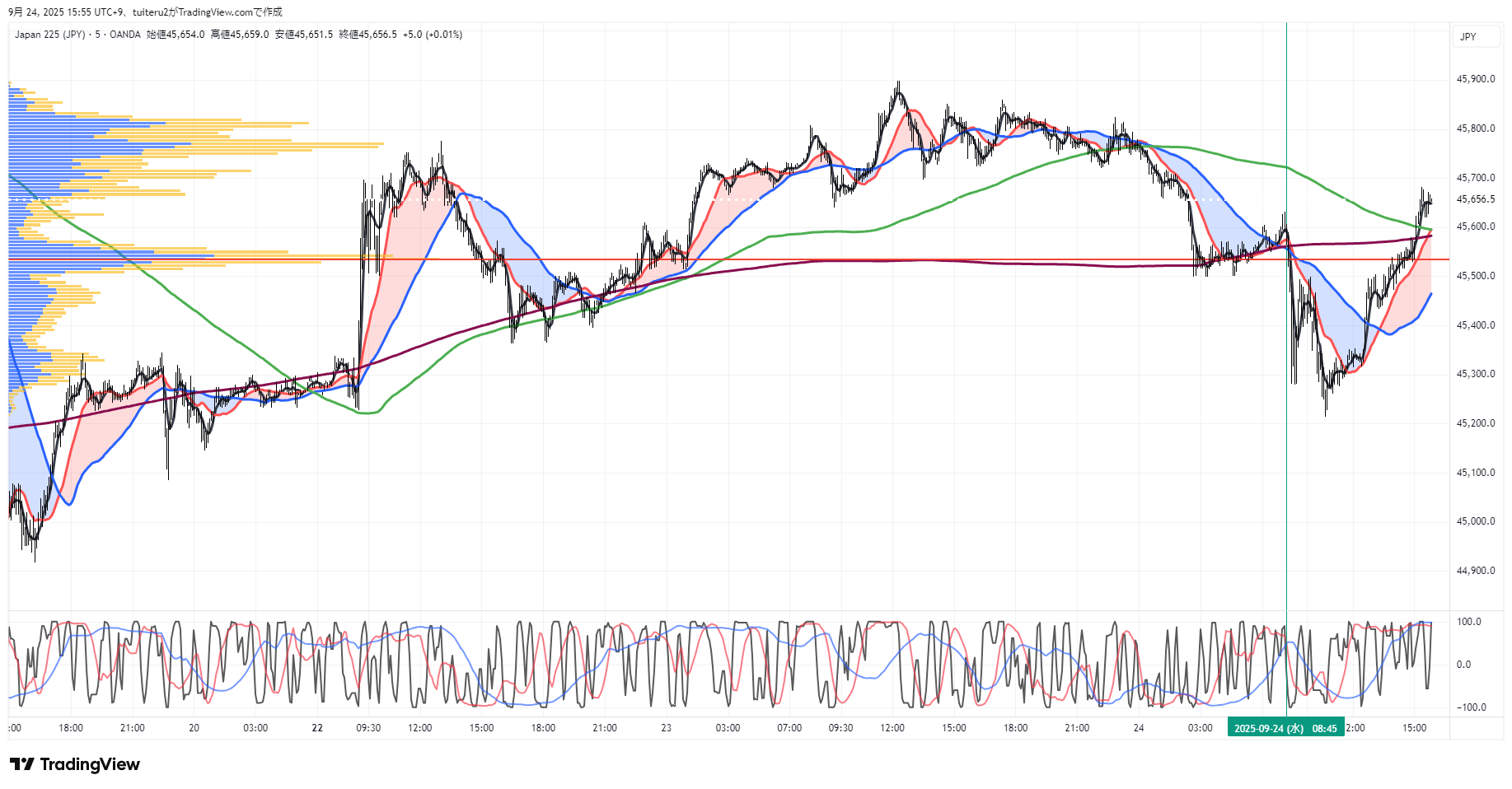The width and height of the screenshot is (1512, 789).
Task: Select the highlighted 2025-09-24 08:45 date label
Action: tap(1285, 728)
